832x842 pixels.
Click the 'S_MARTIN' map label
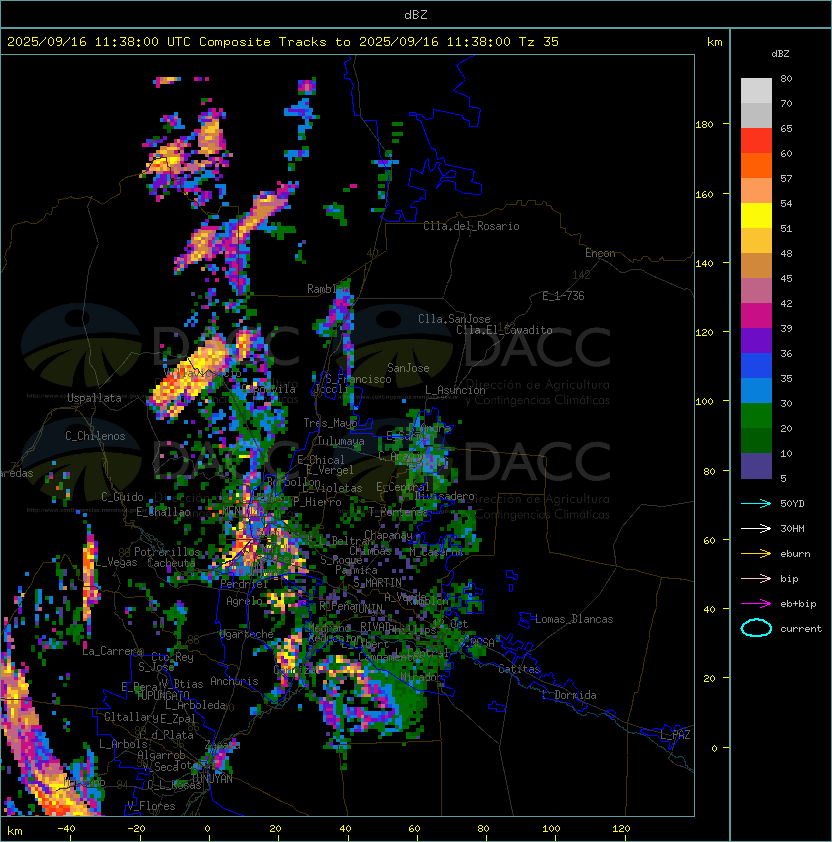(378, 583)
